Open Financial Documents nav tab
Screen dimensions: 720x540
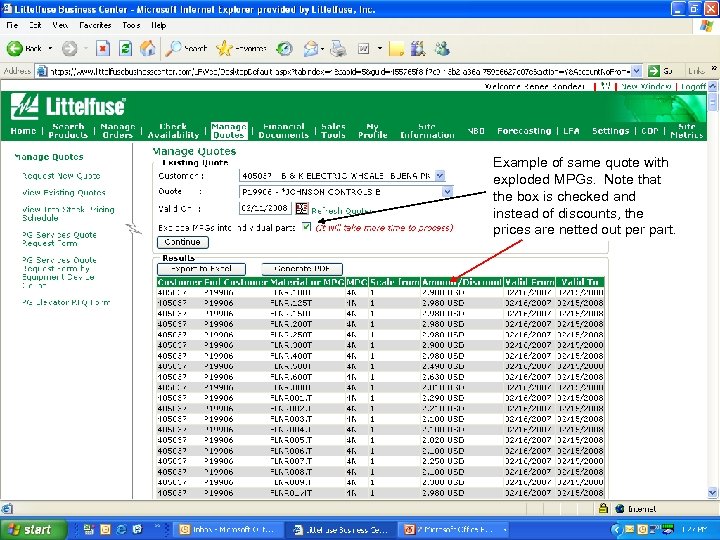pos(283,130)
